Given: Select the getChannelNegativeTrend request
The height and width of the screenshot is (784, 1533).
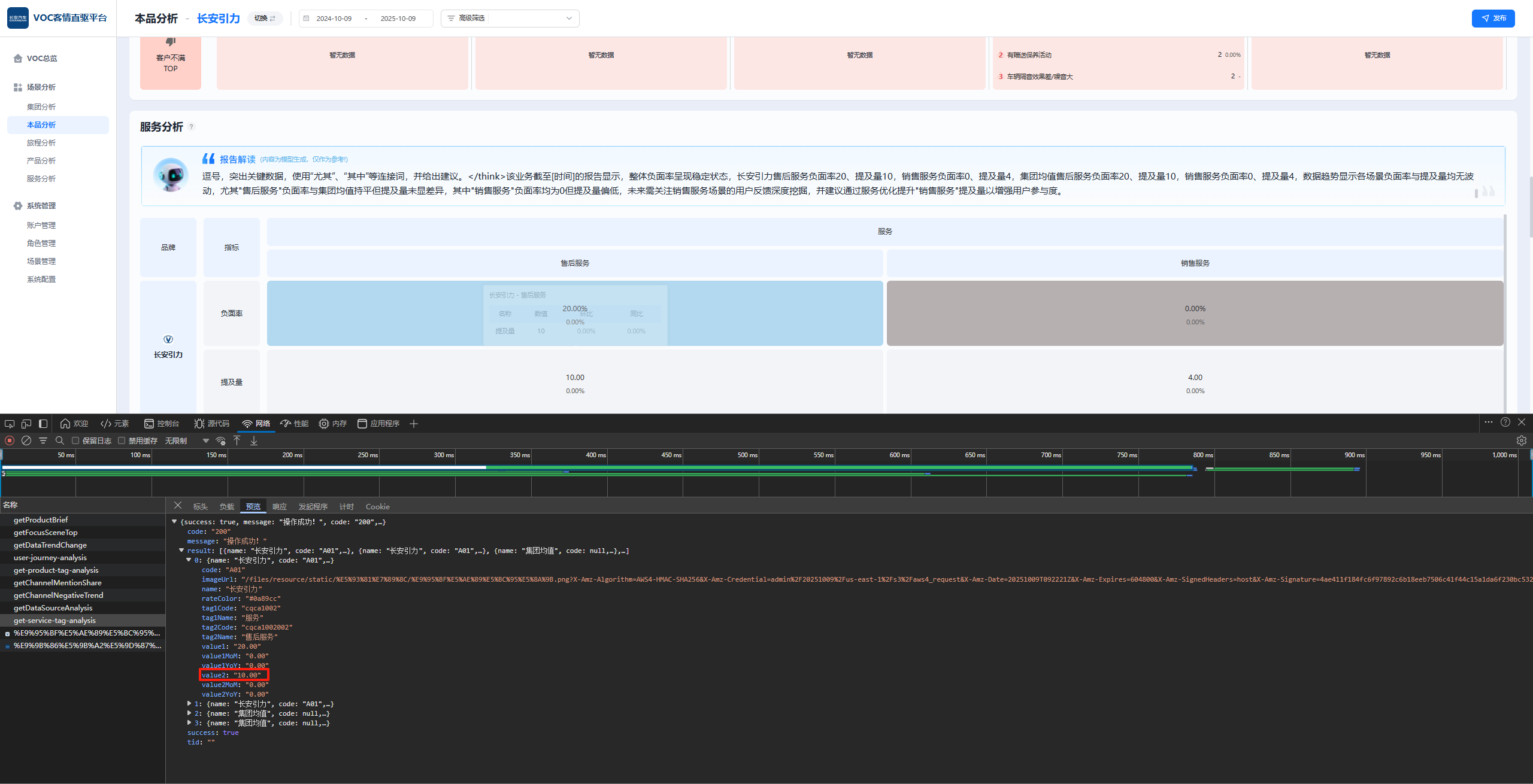Looking at the screenshot, I should coord(58,595).
